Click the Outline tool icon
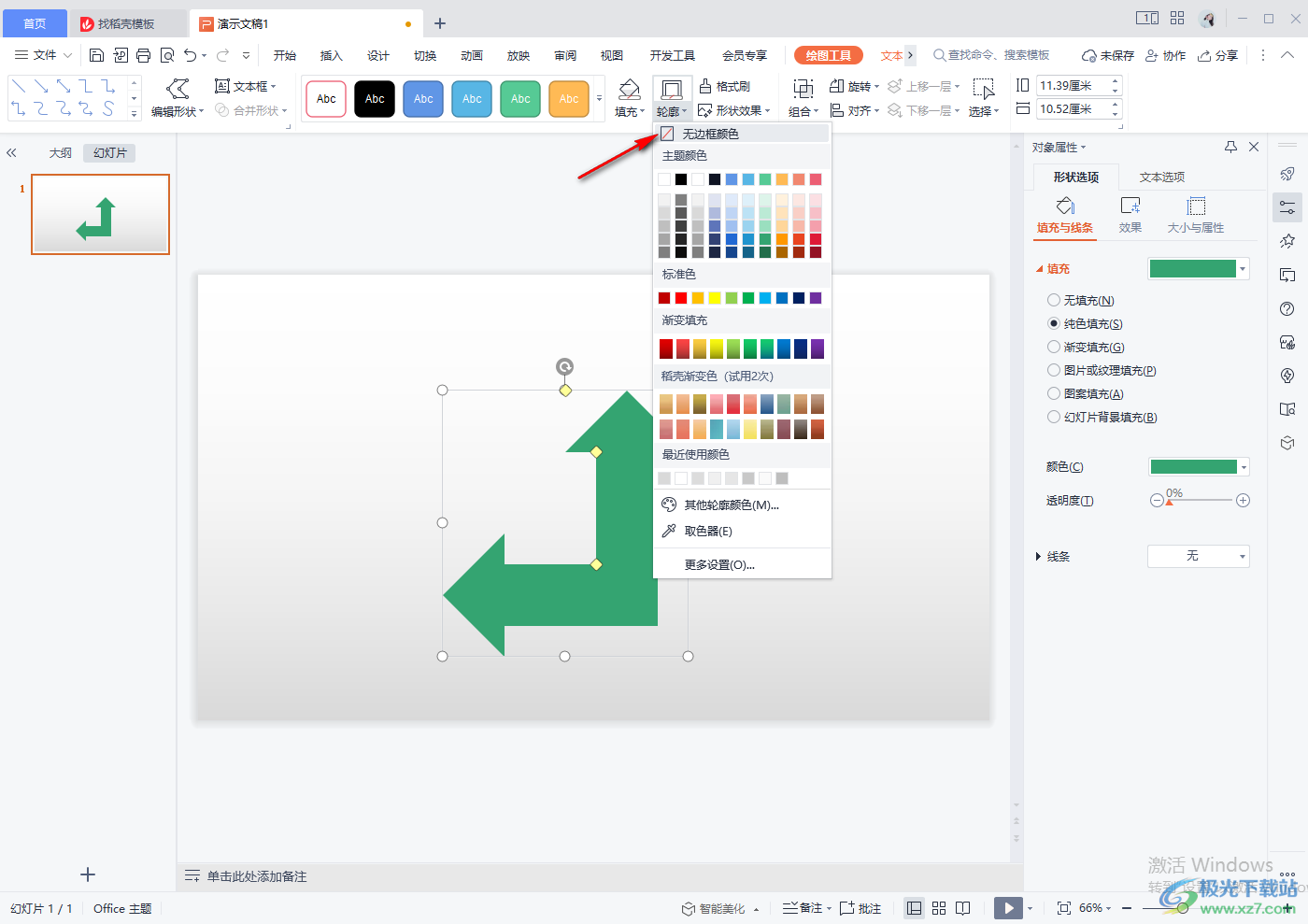Viewport: 1308px width, 924px height. 671,91
